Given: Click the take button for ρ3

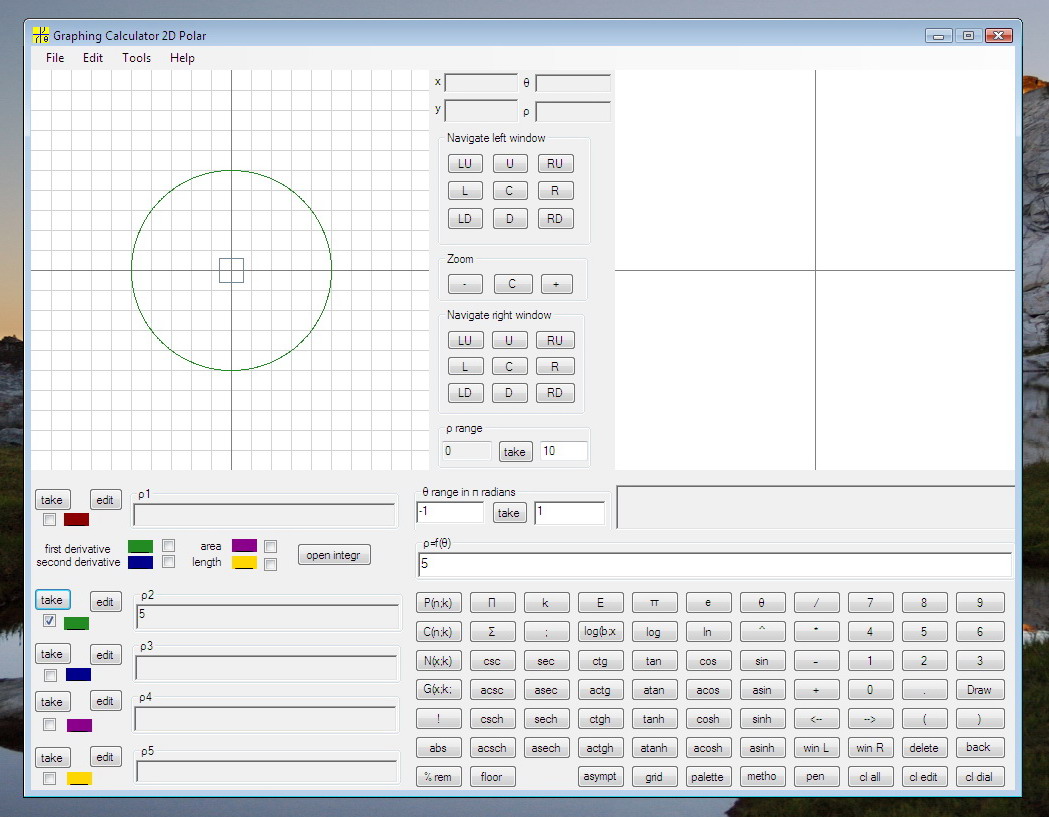Looking at the screenshot, I should 52,654.
